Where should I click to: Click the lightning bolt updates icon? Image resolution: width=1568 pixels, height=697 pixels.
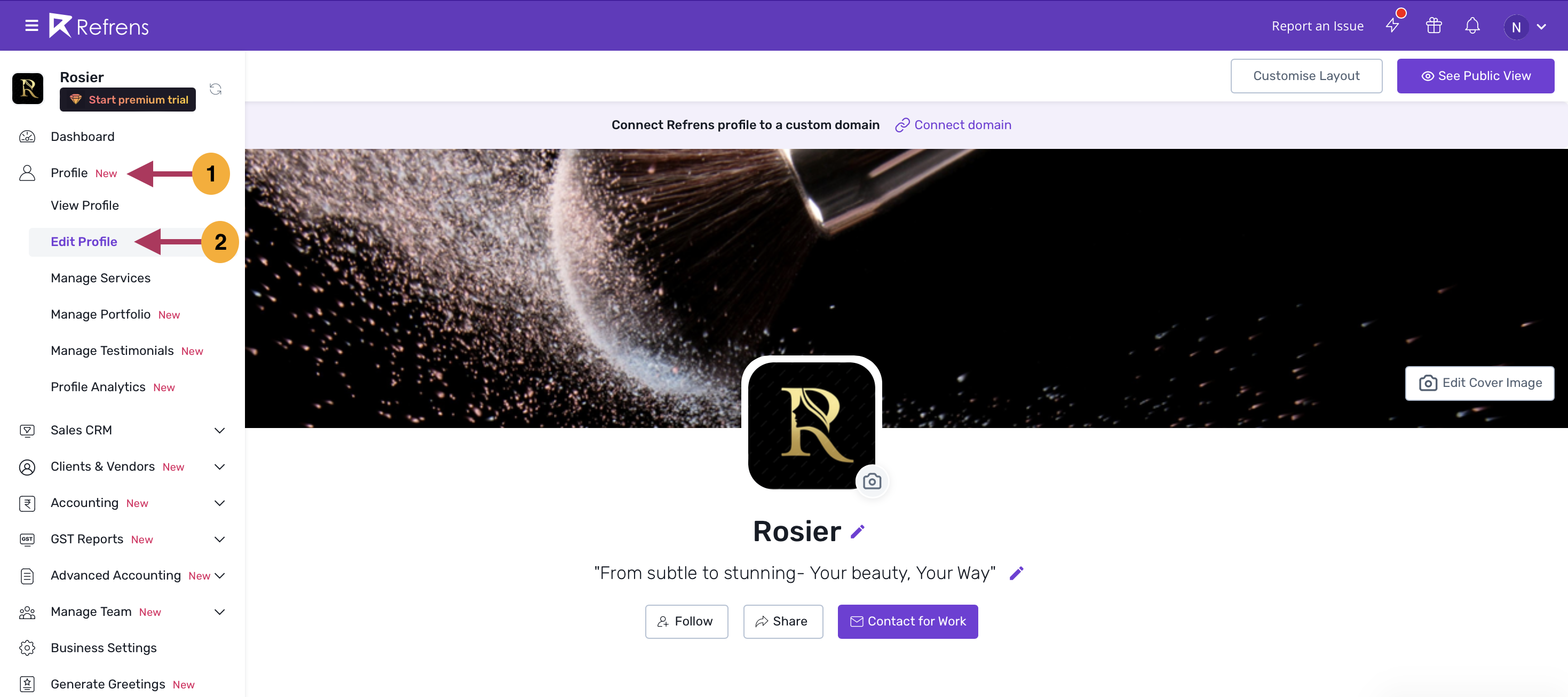[x=1392, y=26]
